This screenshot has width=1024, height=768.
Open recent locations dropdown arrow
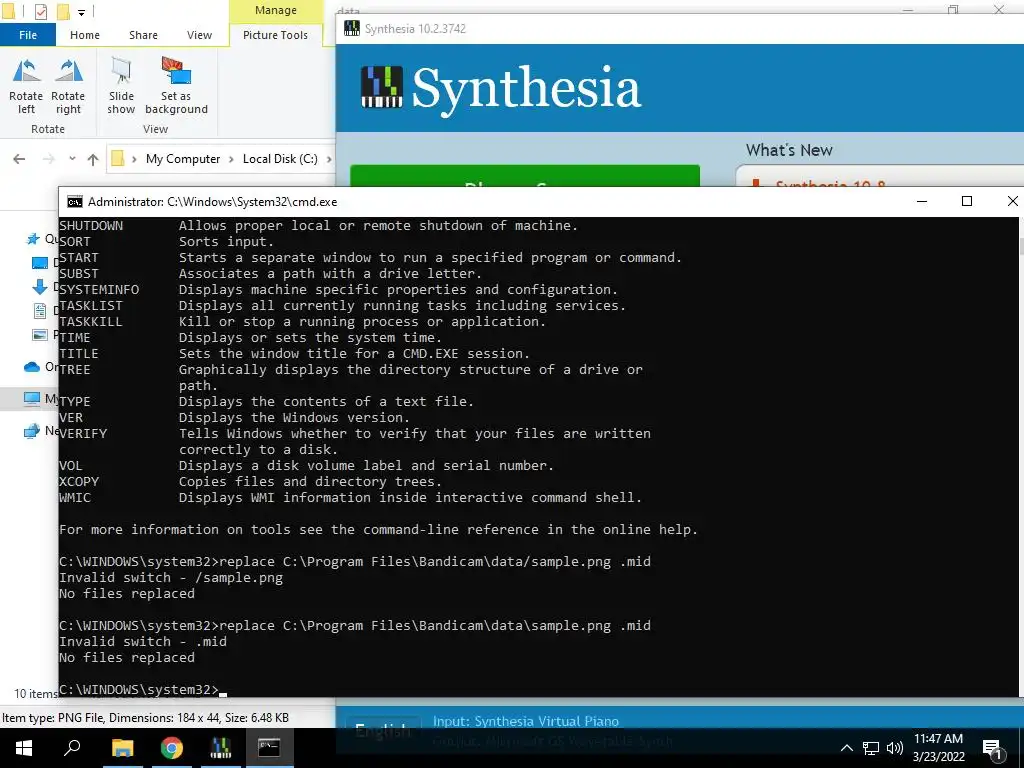[x=72, y=159]
